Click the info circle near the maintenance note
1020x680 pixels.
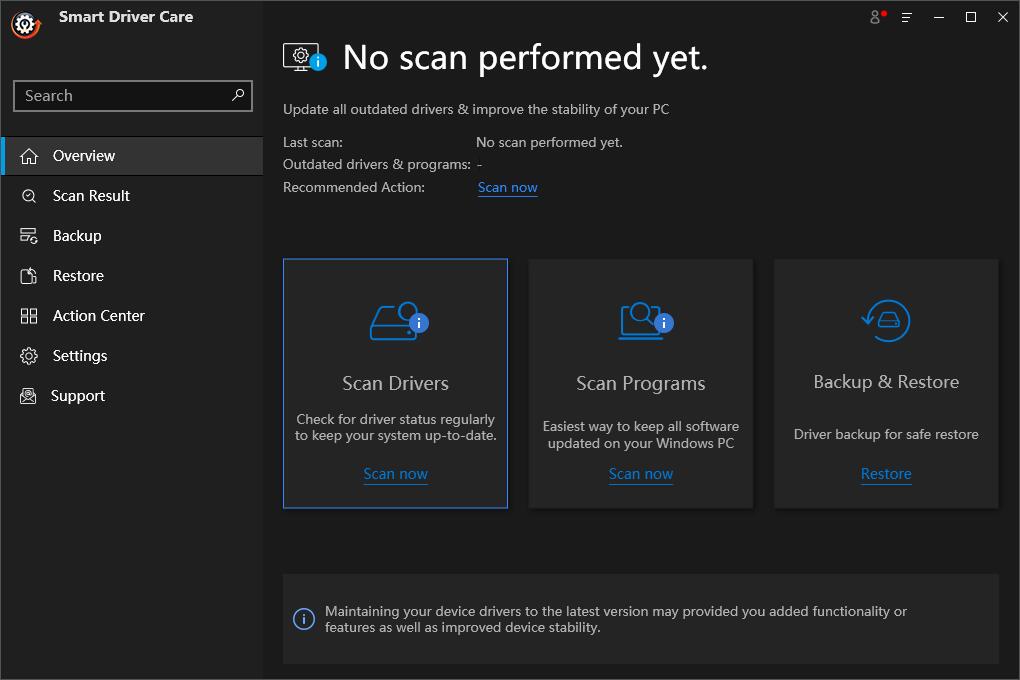(x=304, y=619)
